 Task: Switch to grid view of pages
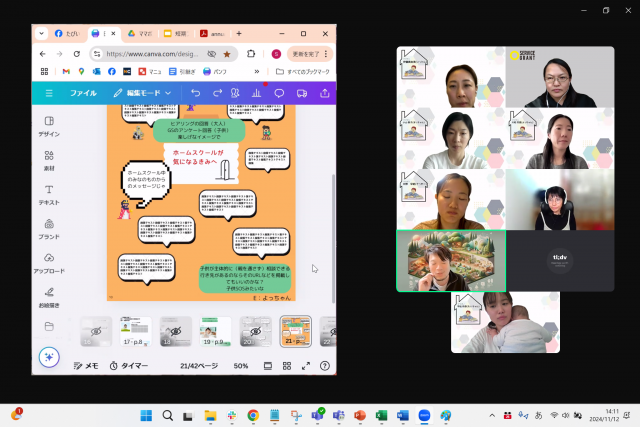(x=287, y=366)
